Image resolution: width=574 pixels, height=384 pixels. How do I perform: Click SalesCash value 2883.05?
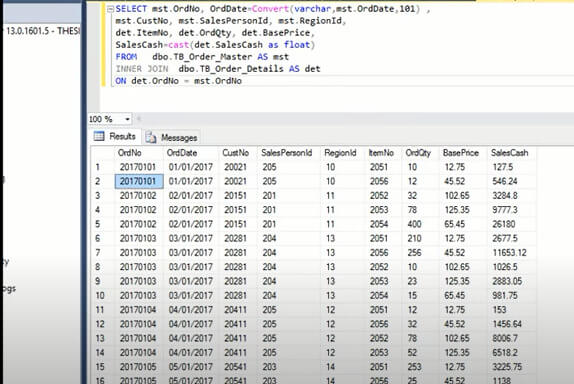(x=507, y=282)
